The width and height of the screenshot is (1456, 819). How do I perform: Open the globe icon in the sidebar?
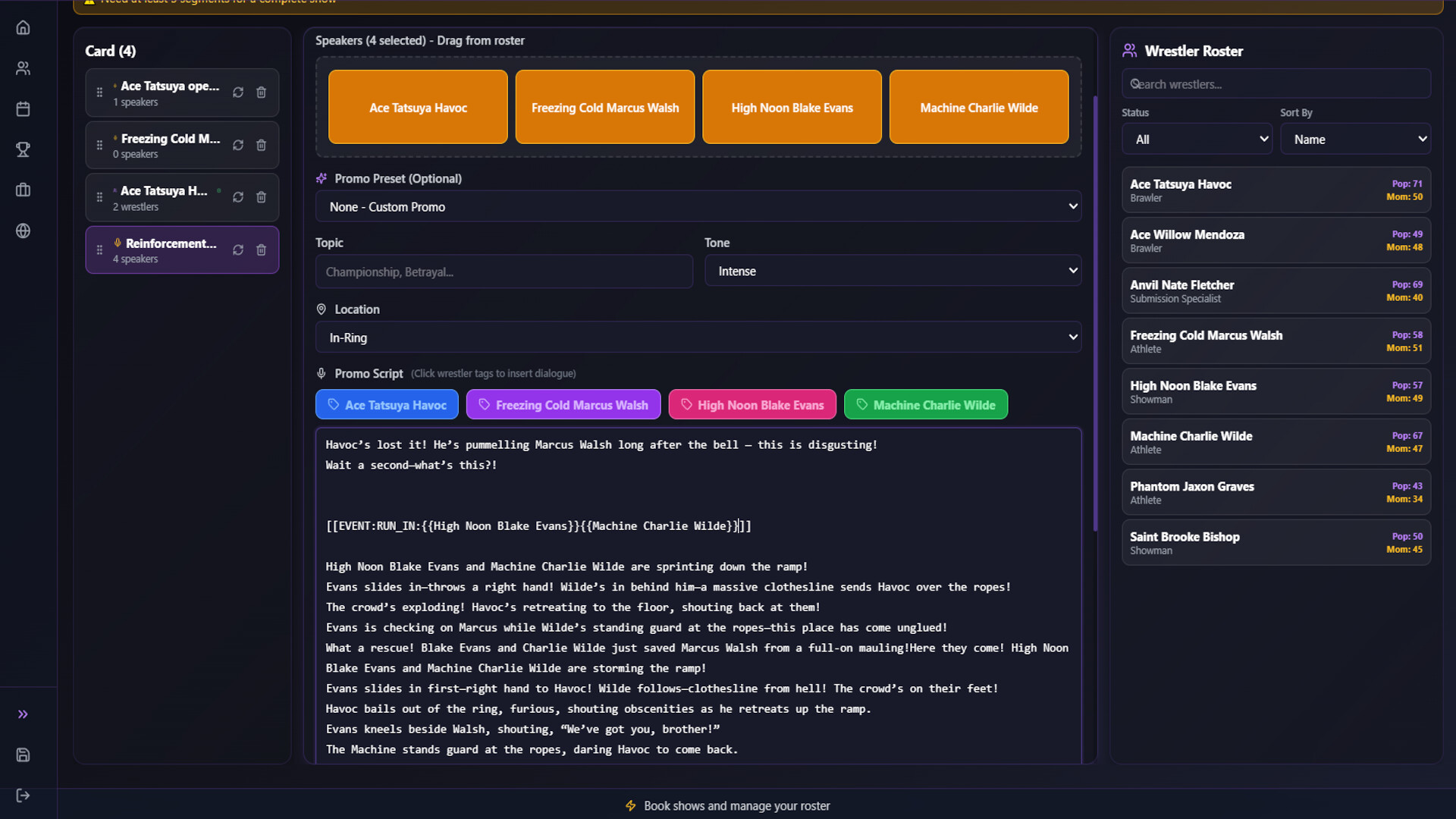tap(23, 231)
